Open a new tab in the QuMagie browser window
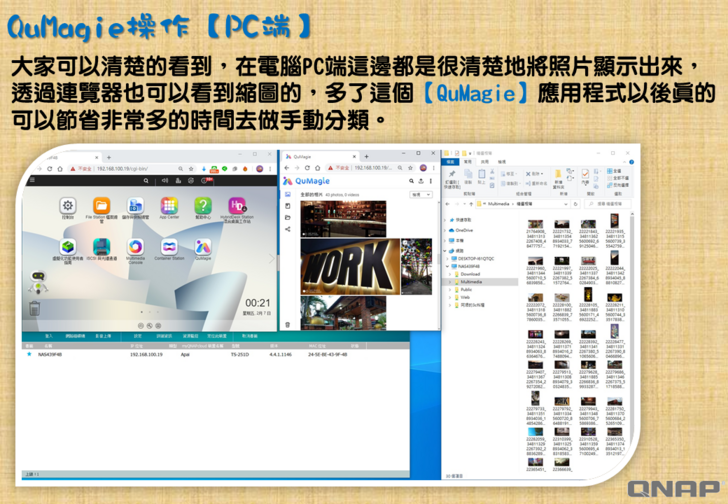The height and width of the screenshot is (504, 728). click(x=366, y=156)
